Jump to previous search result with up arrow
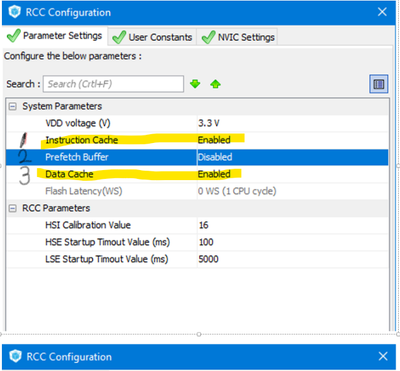Viewport: 400px width, 371px height. (216, 84)
